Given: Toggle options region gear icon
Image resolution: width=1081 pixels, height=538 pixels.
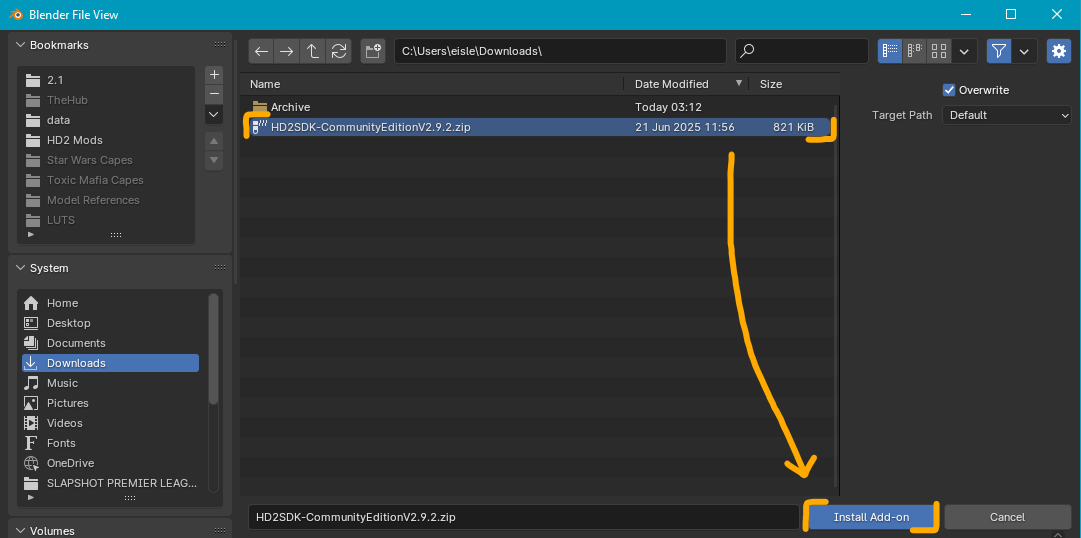Looking at the screenshot, I should coord(1059,51).
